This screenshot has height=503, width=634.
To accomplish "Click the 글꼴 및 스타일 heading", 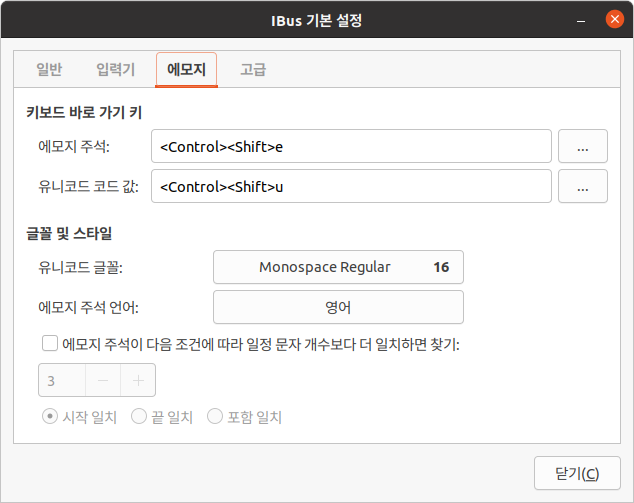I will tap(69, 233).
